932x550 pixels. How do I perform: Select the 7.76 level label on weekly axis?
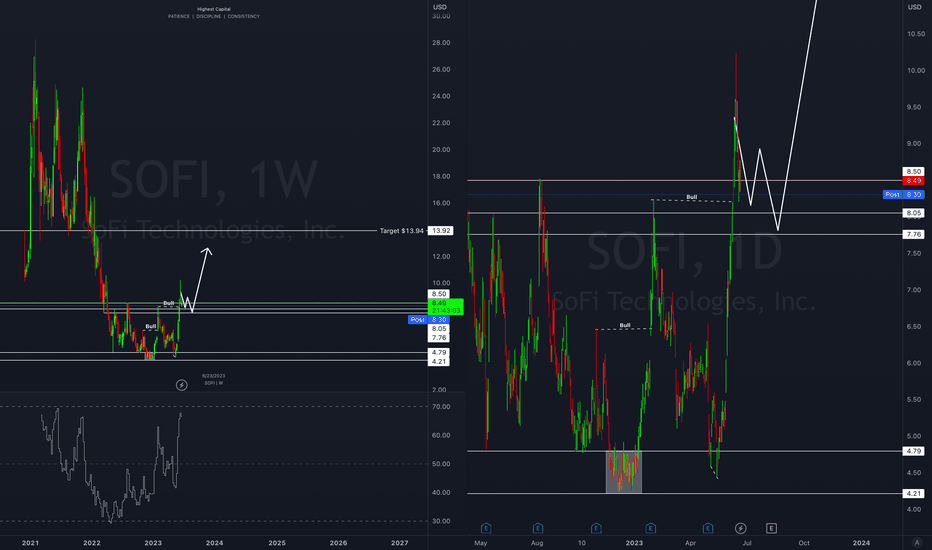pos(439,338)
